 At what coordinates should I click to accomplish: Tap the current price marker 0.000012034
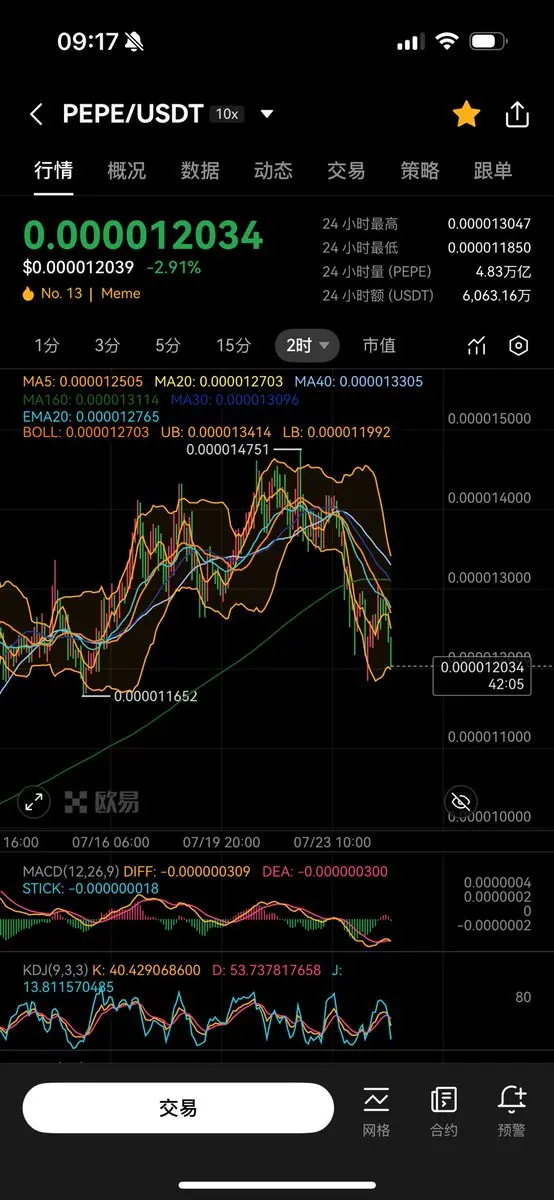[482, 667]
